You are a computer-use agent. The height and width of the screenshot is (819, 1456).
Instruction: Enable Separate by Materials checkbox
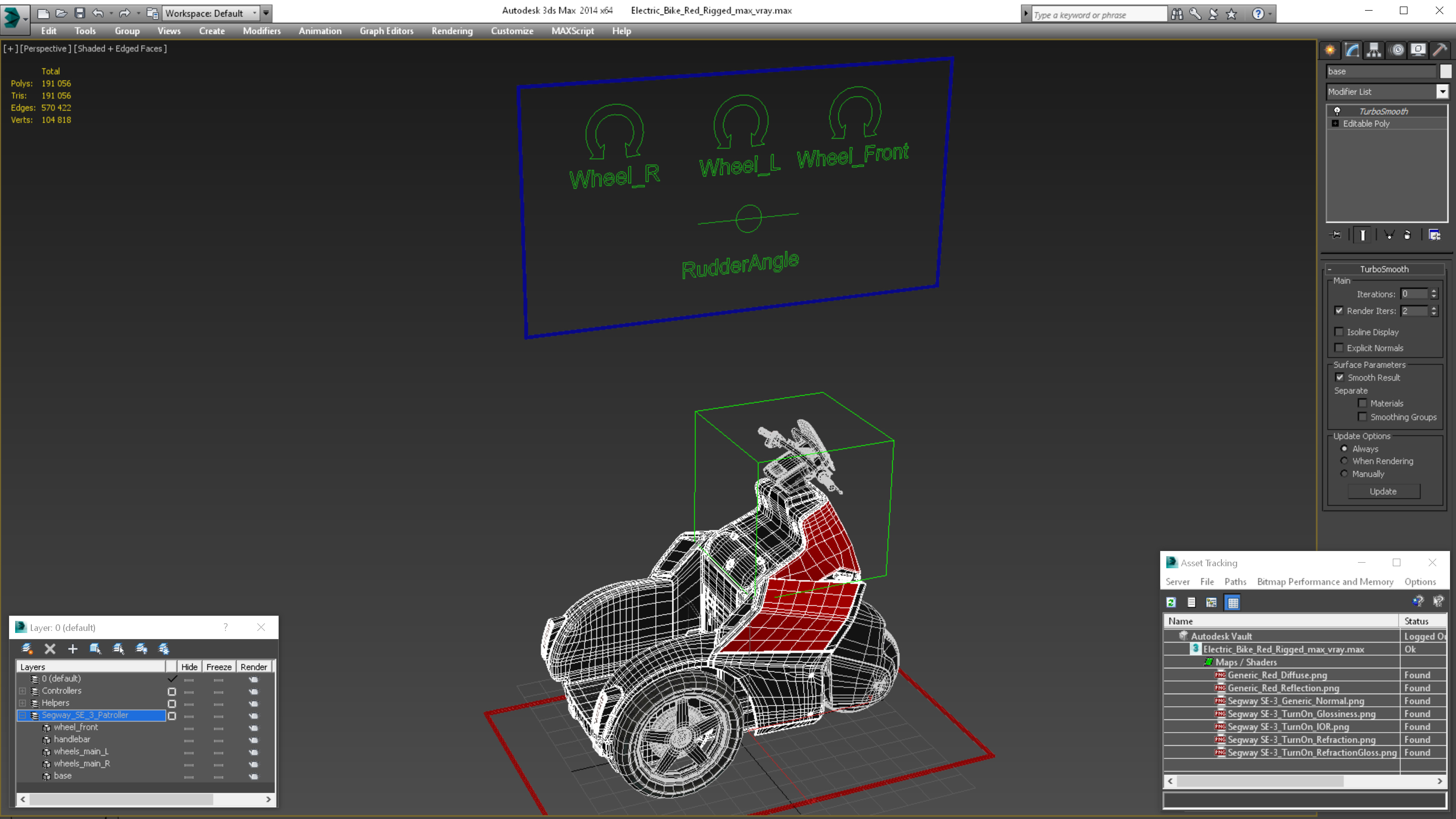point(1363,403)
